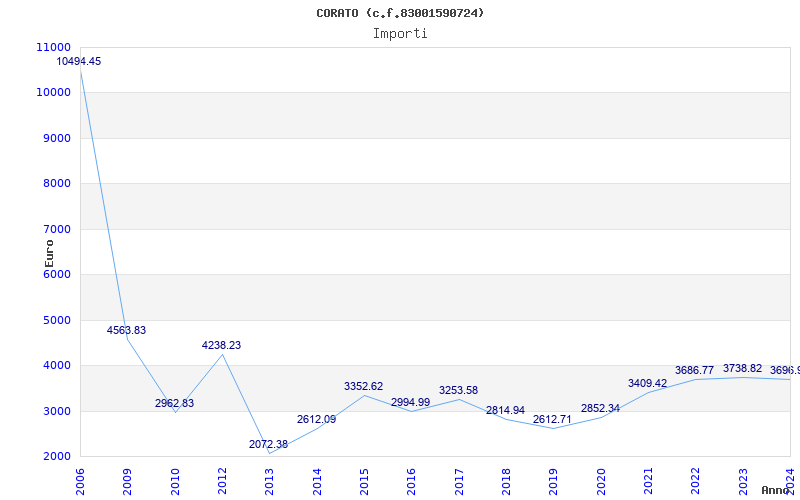Click the data label 2612.09
Screen dimensions: 800x500
tap(316, 419)
